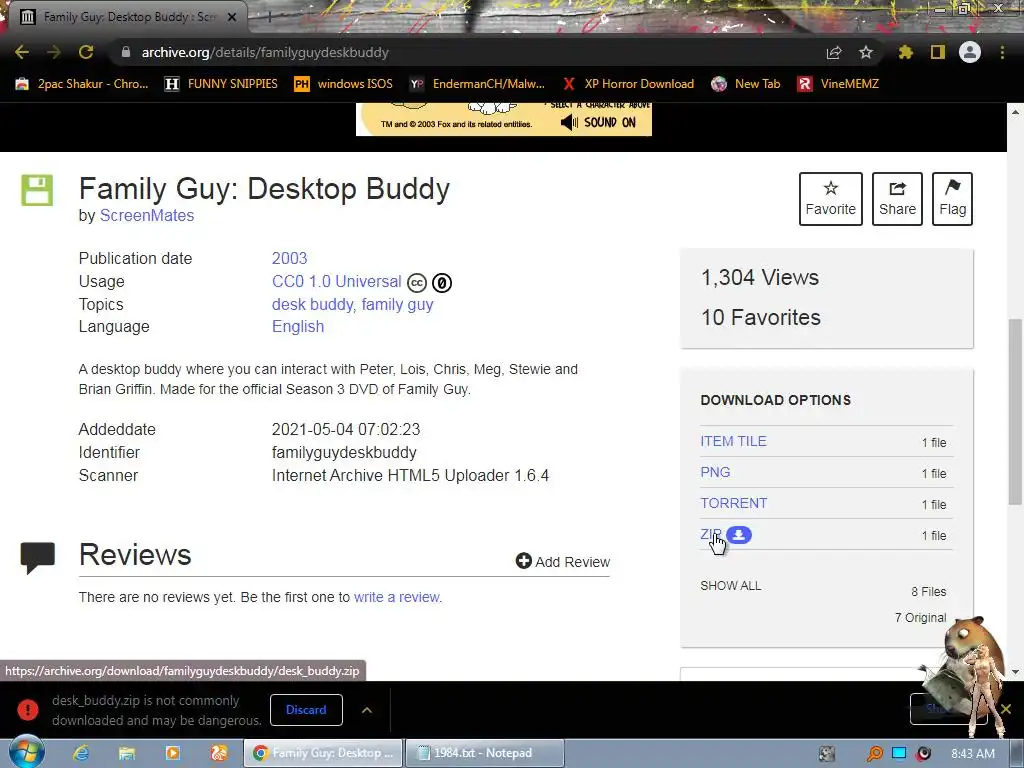The image size is (1024, 768).
Task: Open the New Tab bookmark
Action: click(x=746, y=84)
